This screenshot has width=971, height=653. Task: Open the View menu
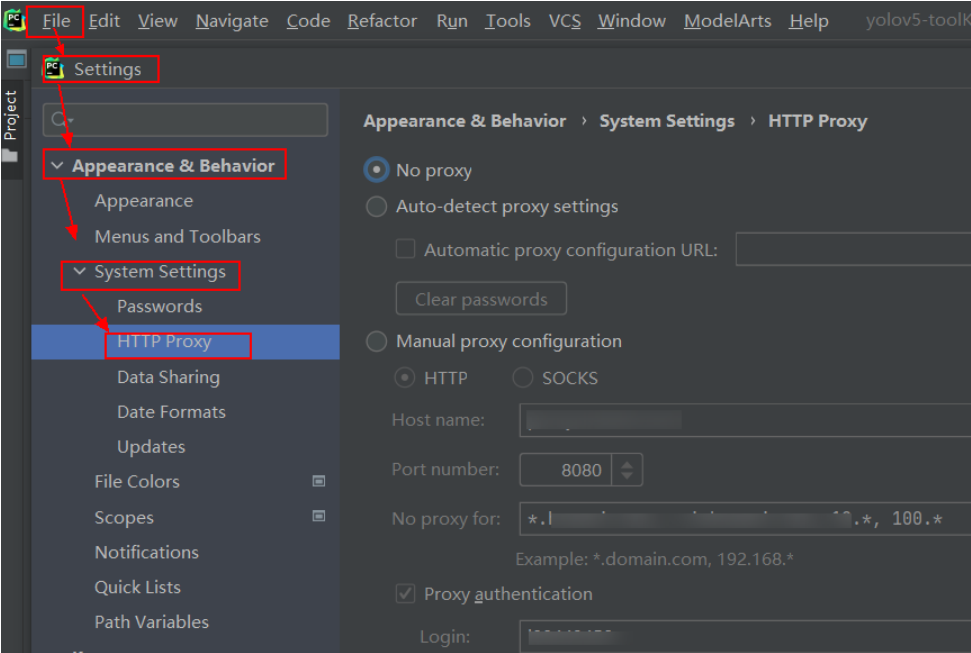pyautogui.click(x=157, y=21)
